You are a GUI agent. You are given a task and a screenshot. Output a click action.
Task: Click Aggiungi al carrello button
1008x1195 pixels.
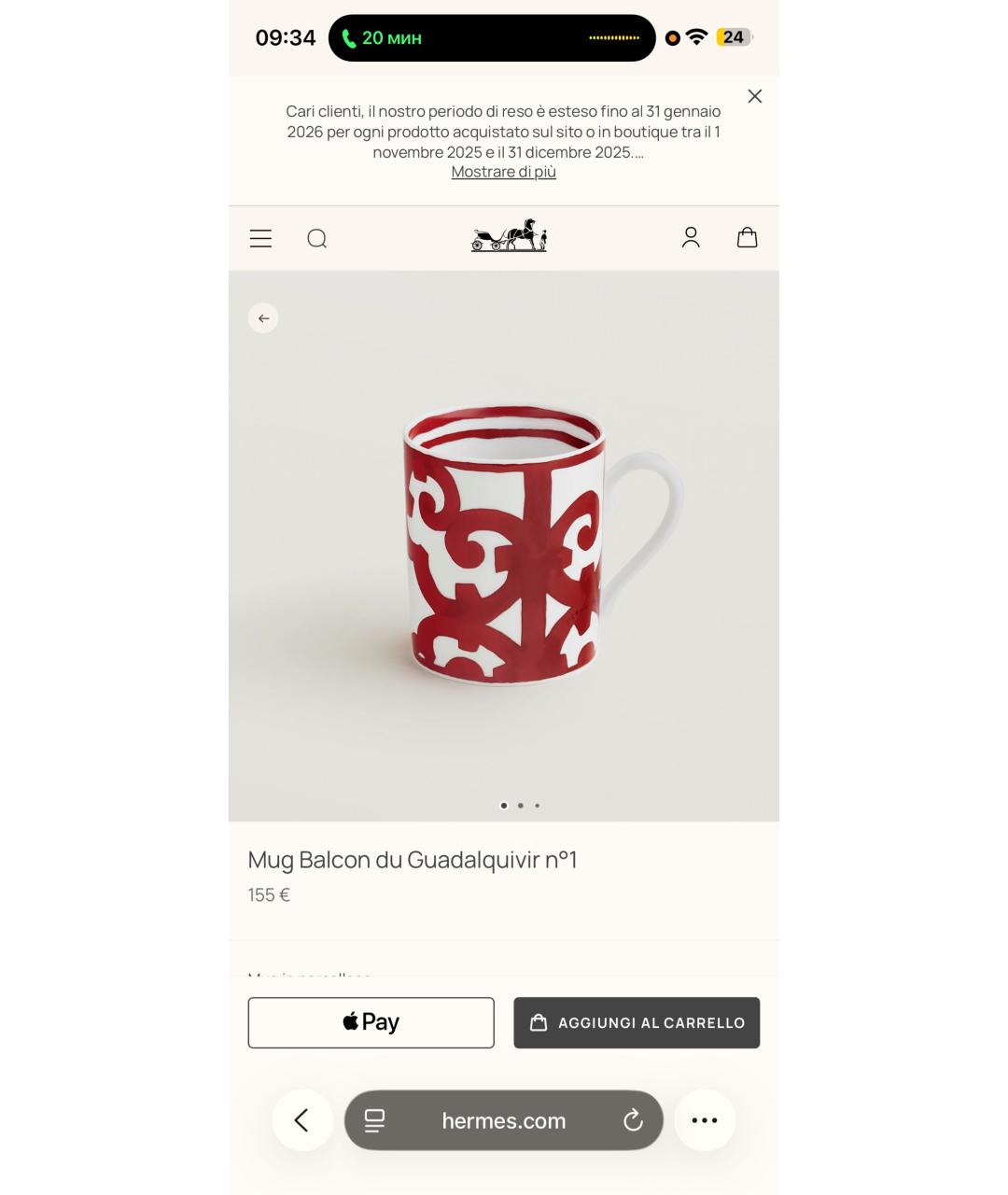637,1022
